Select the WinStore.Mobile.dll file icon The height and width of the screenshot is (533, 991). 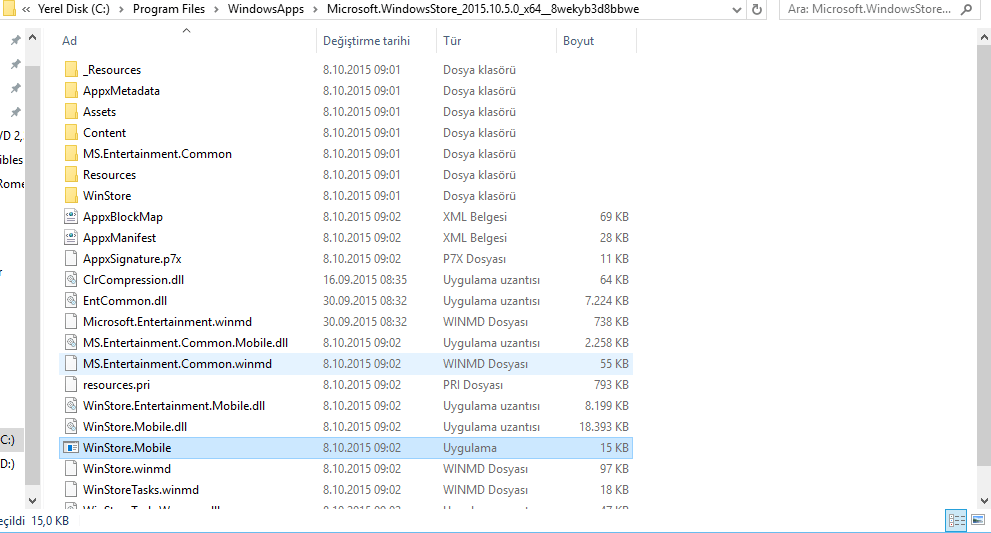point(71,426)
